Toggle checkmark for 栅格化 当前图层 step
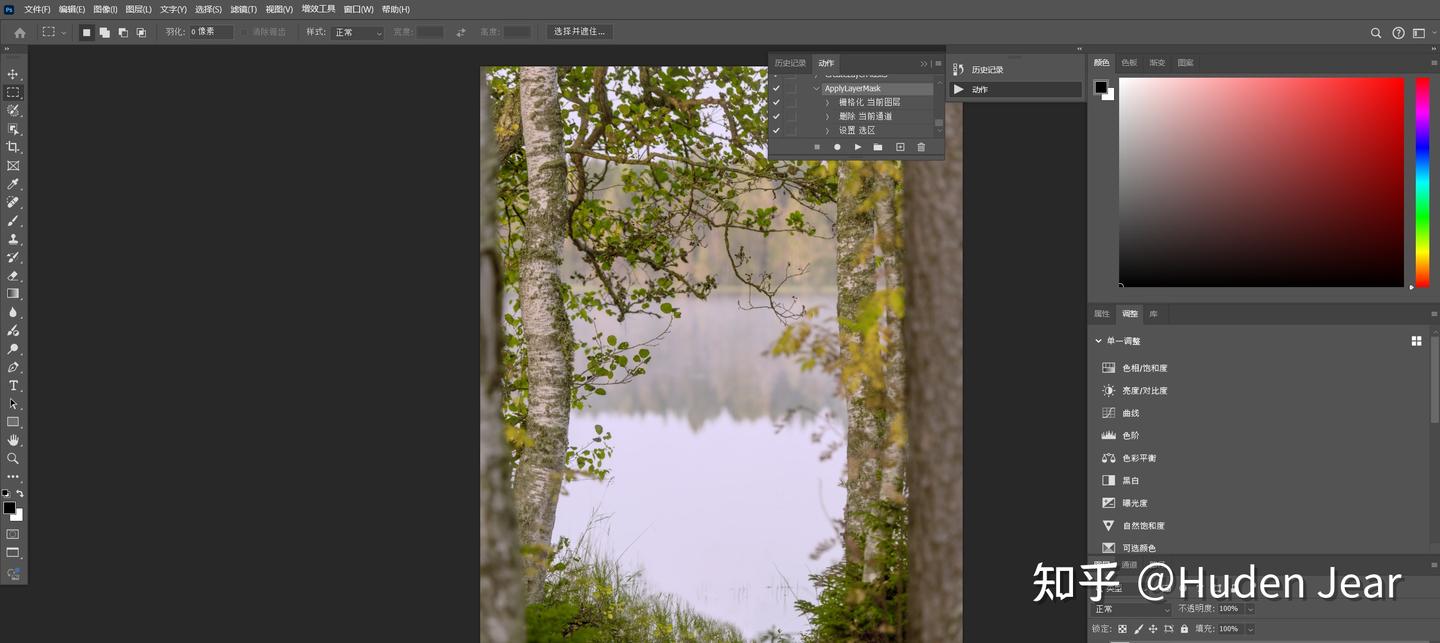The image size is (1440, 643). click(776, 102)
